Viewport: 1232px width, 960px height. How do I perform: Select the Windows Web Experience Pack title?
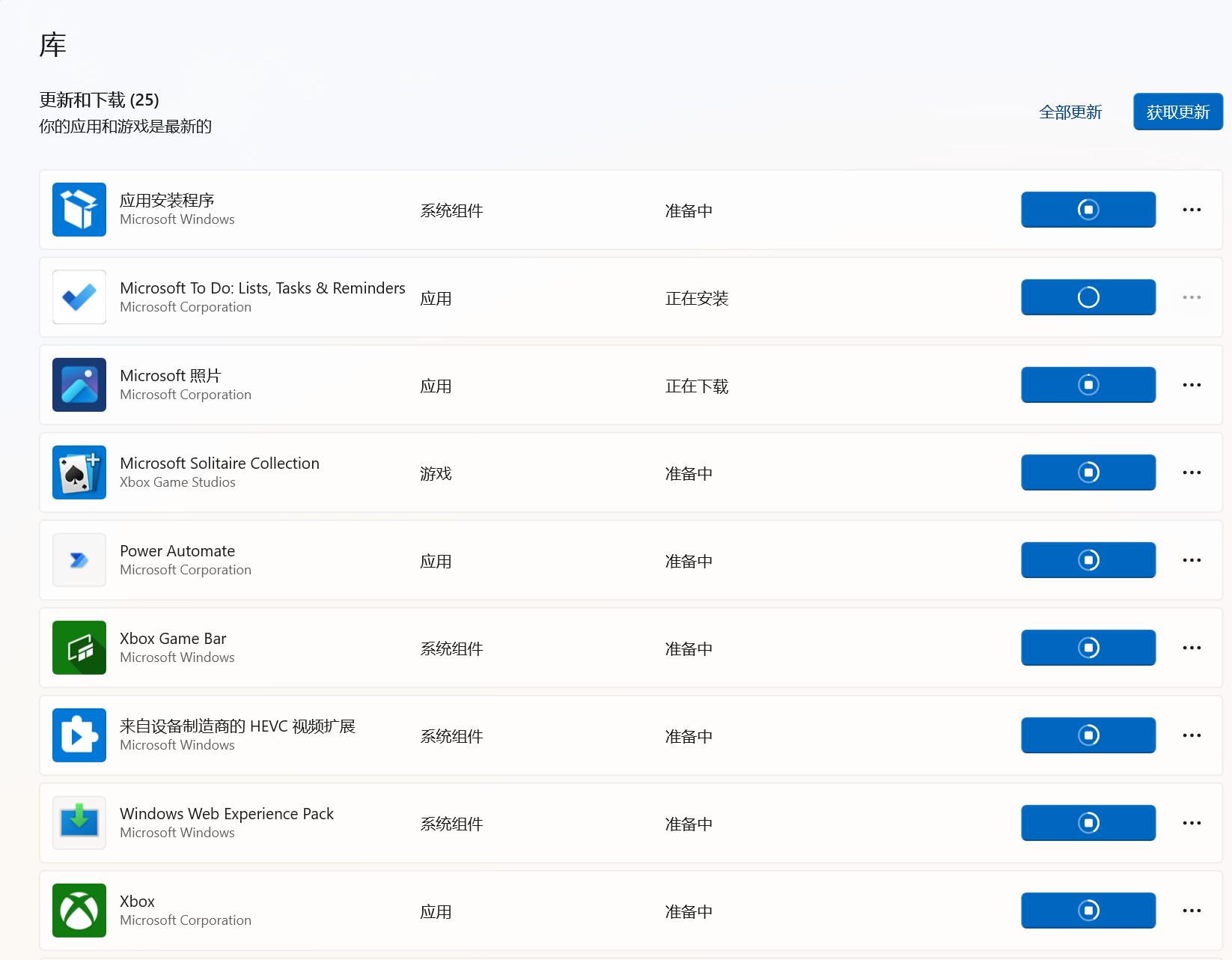coord(227,813)
